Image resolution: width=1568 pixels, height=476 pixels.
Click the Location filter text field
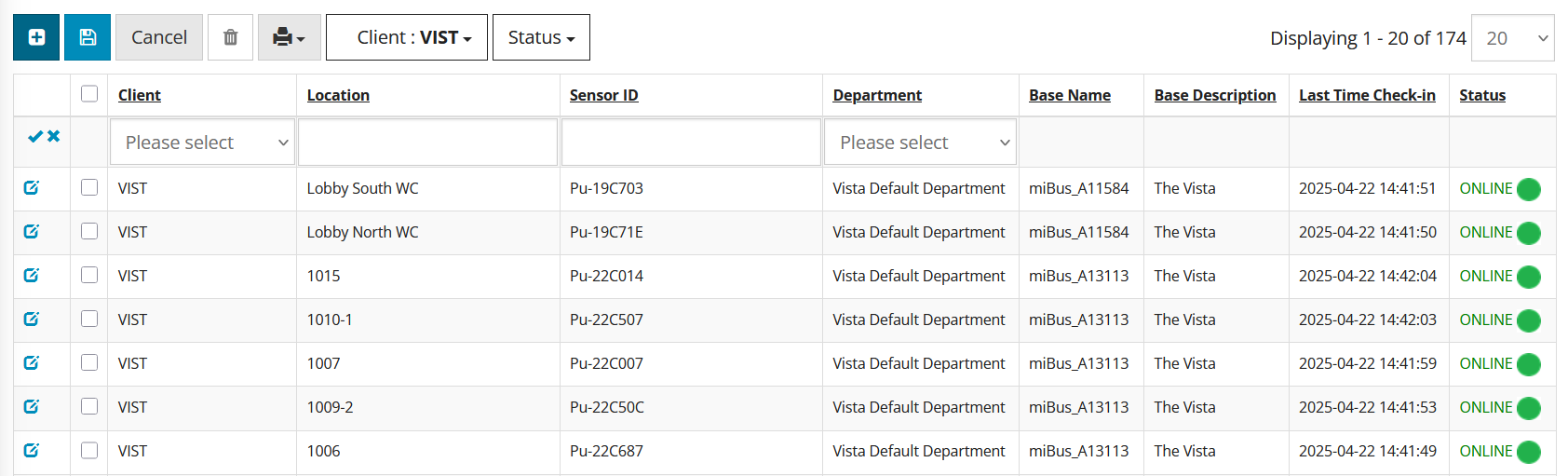(x=428, y=143)
